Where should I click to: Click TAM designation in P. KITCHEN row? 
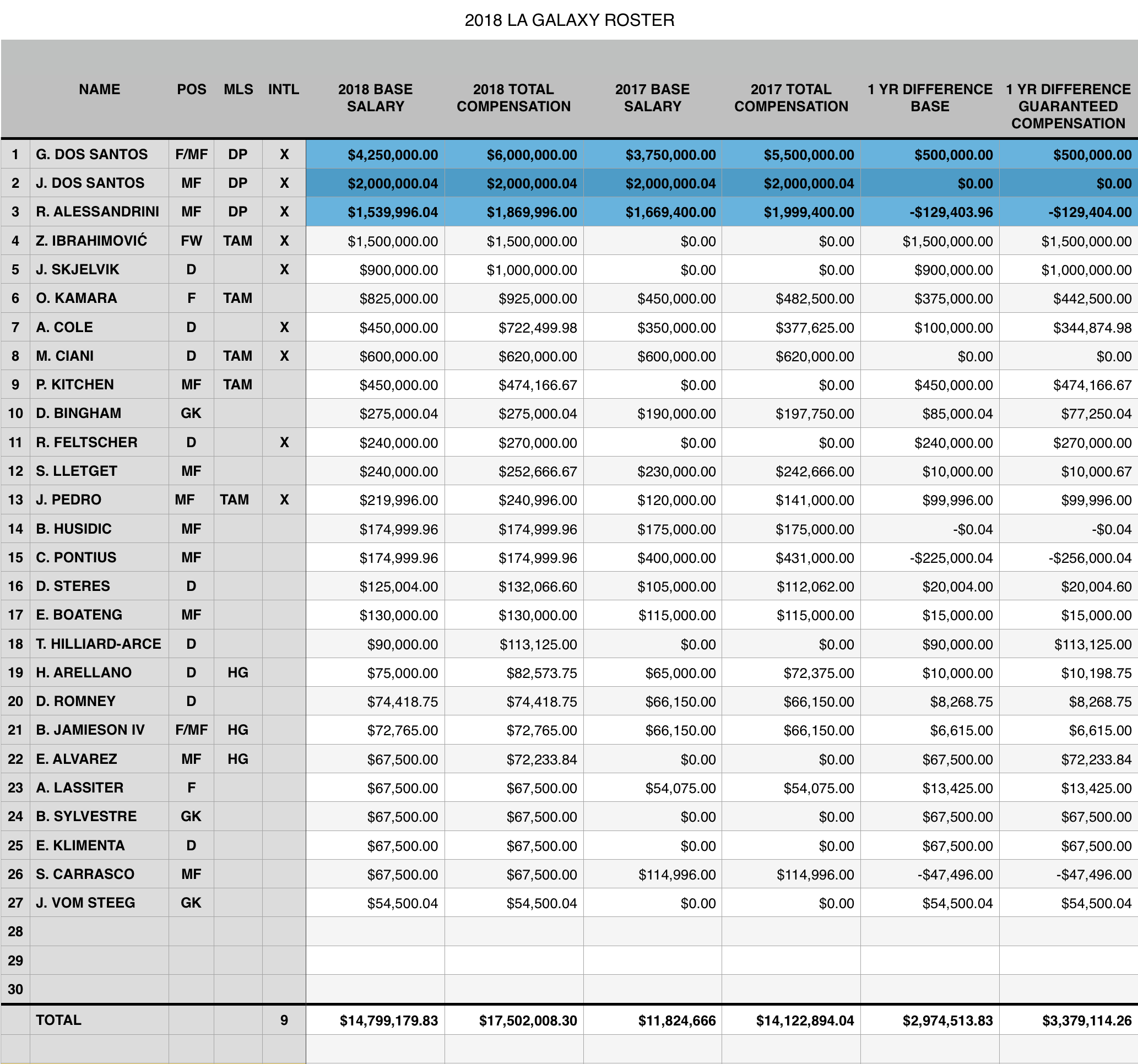(238, 384)
